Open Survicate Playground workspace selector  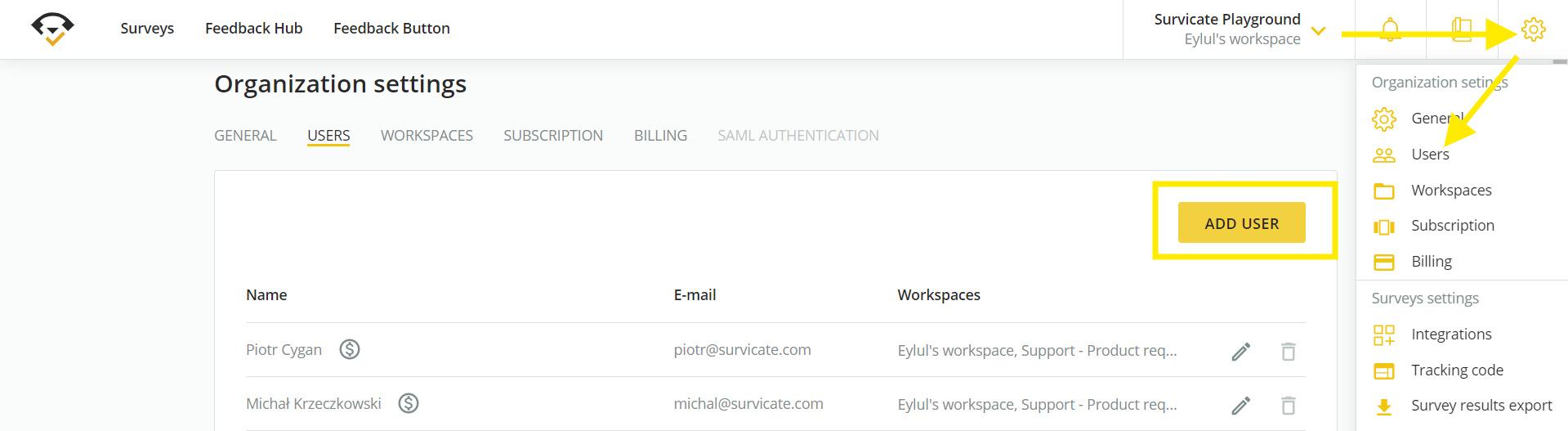[1239, 29]
